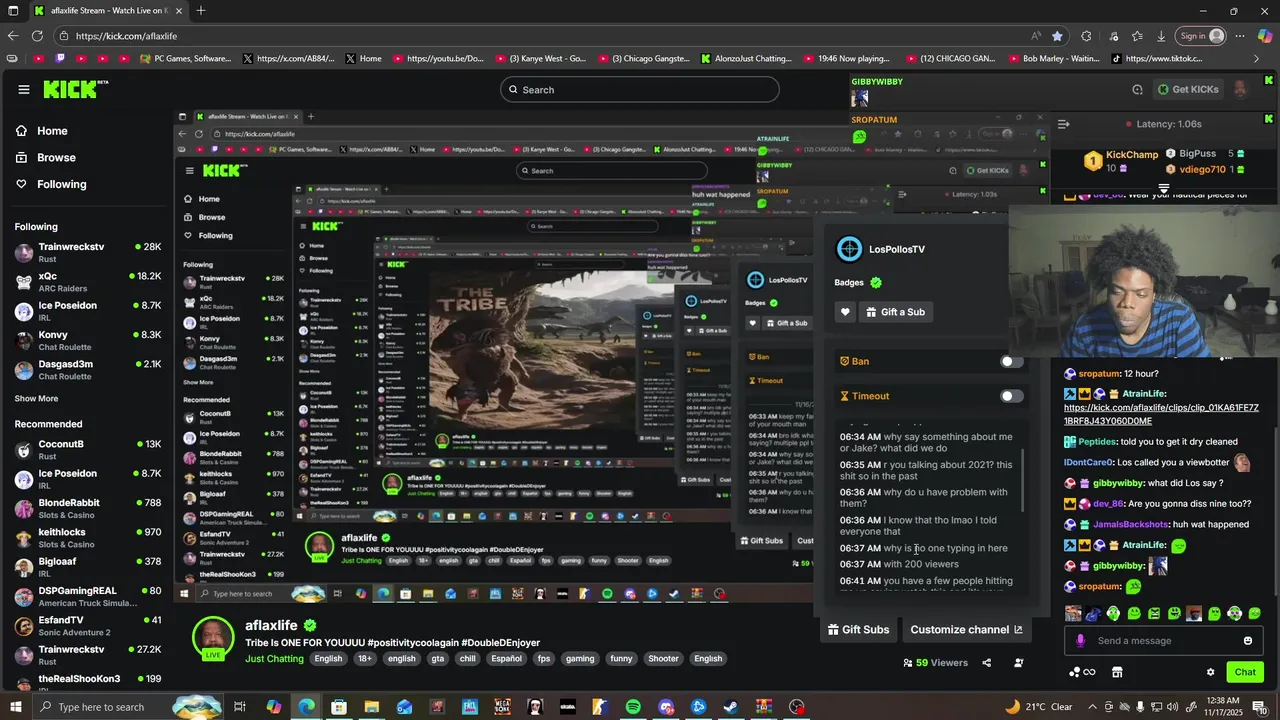This screenshot has height=720, width=1280.
Task: Click the Browse sidebar icon
Action: [22, 157]
